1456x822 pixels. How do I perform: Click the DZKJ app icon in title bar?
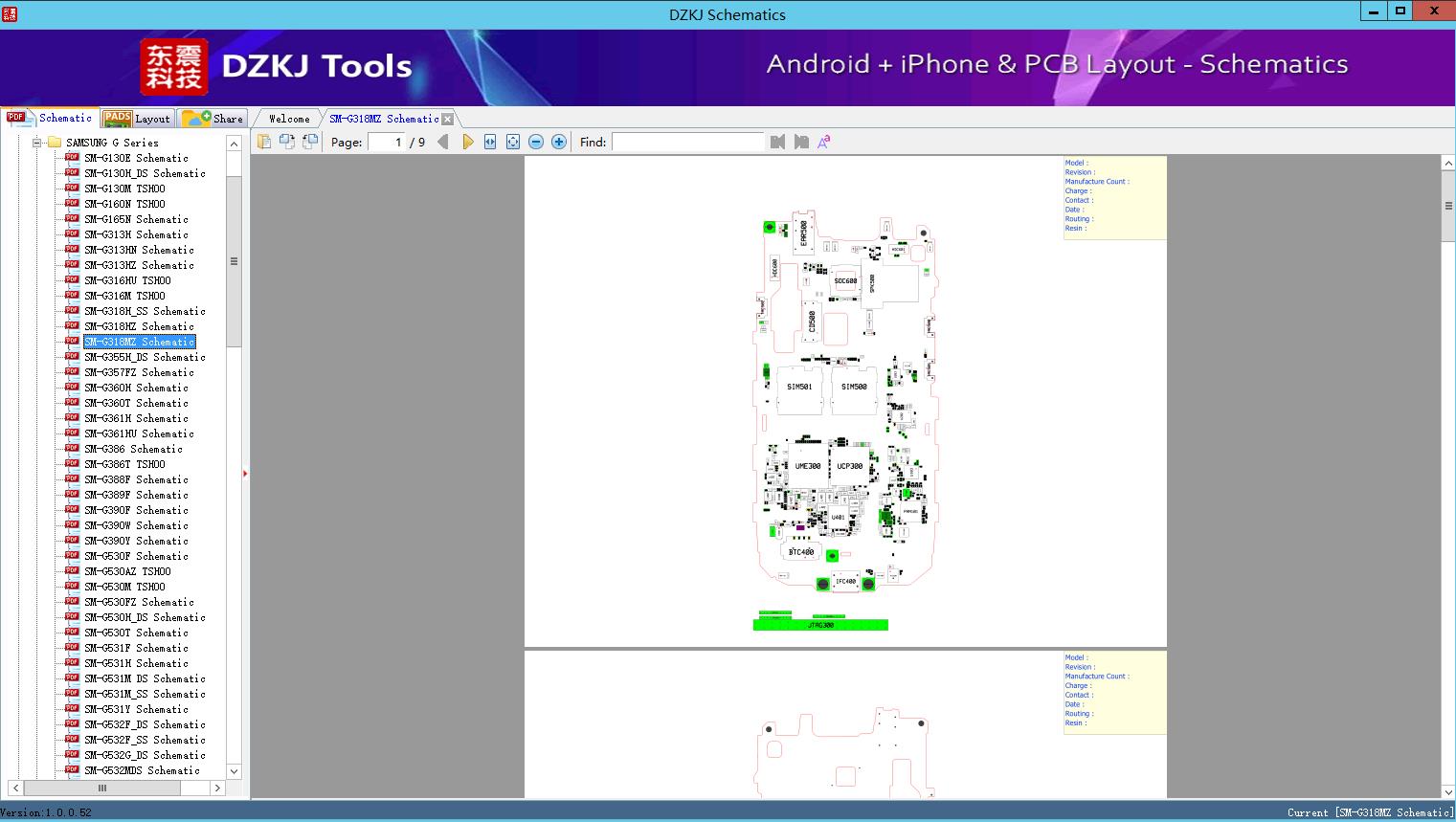pyautogui.click(x=10, y=13)
